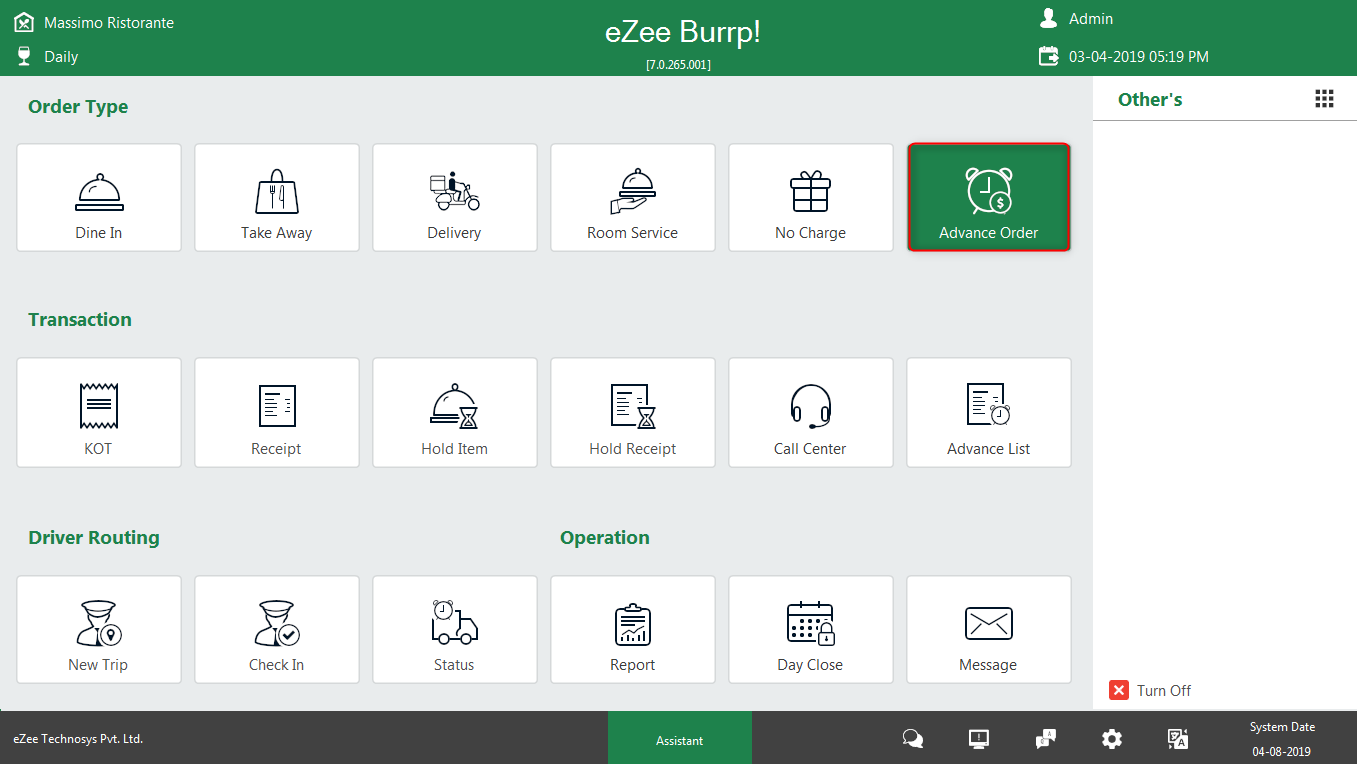The height and width of the screenshot is (764, 1357).
Task: Open the KOT transaction tile
Action: [x=99, y=413]
